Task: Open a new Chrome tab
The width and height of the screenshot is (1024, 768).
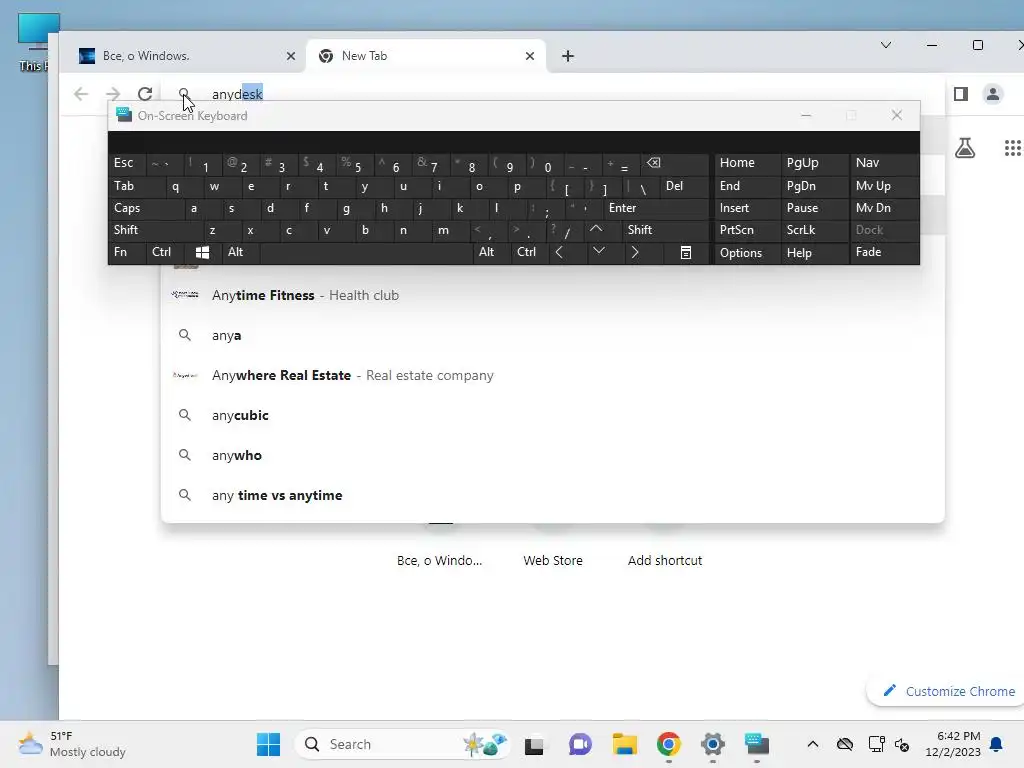Action: (x=568, y=56)
